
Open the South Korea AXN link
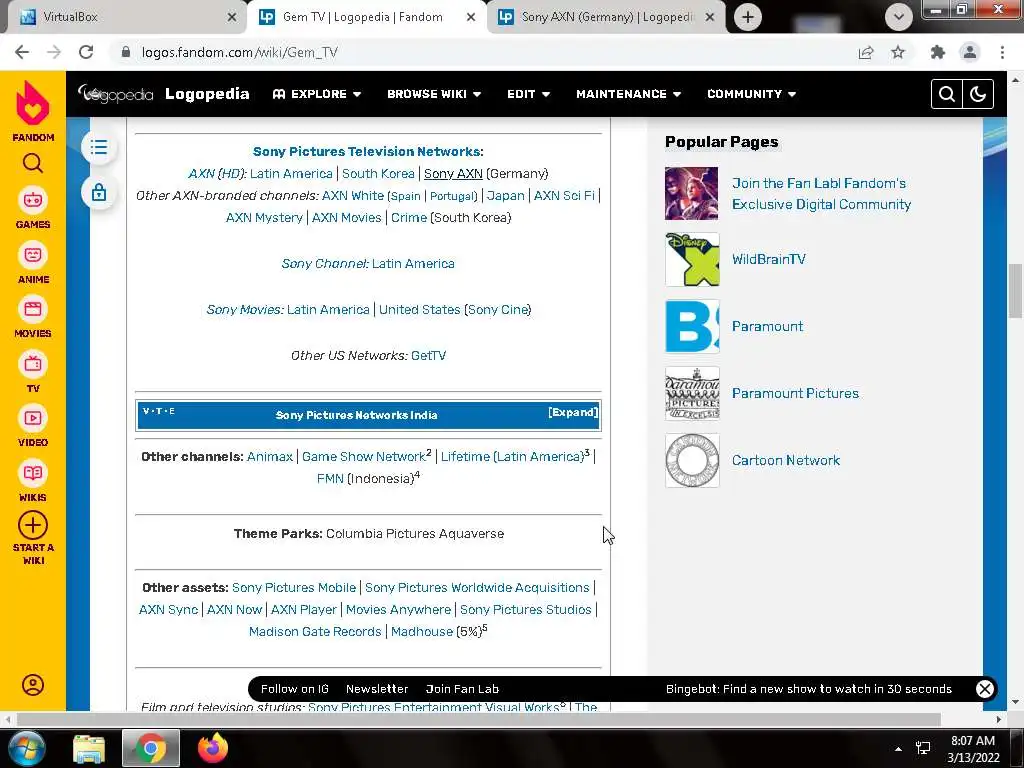(378, 174)
